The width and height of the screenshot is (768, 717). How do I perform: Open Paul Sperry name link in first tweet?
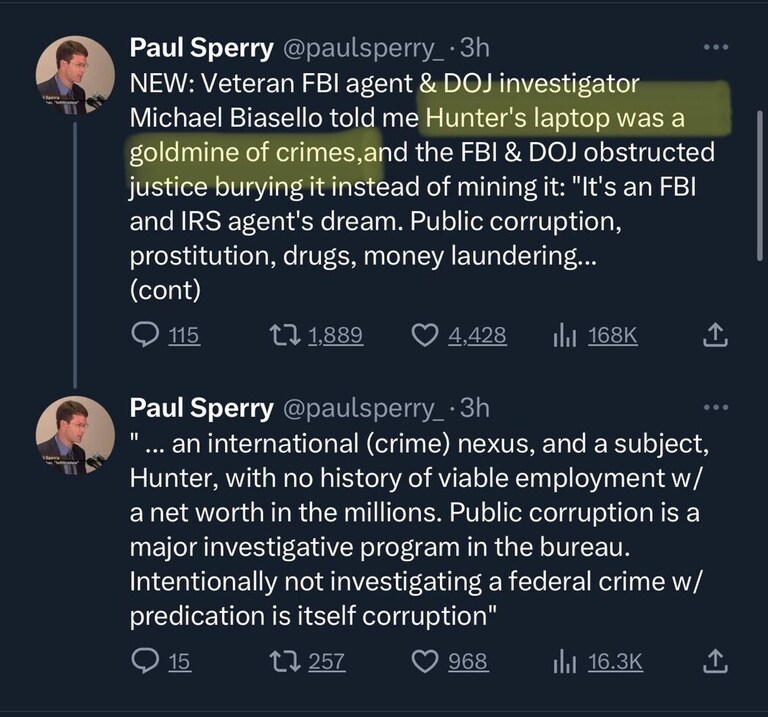coord(202,47)
